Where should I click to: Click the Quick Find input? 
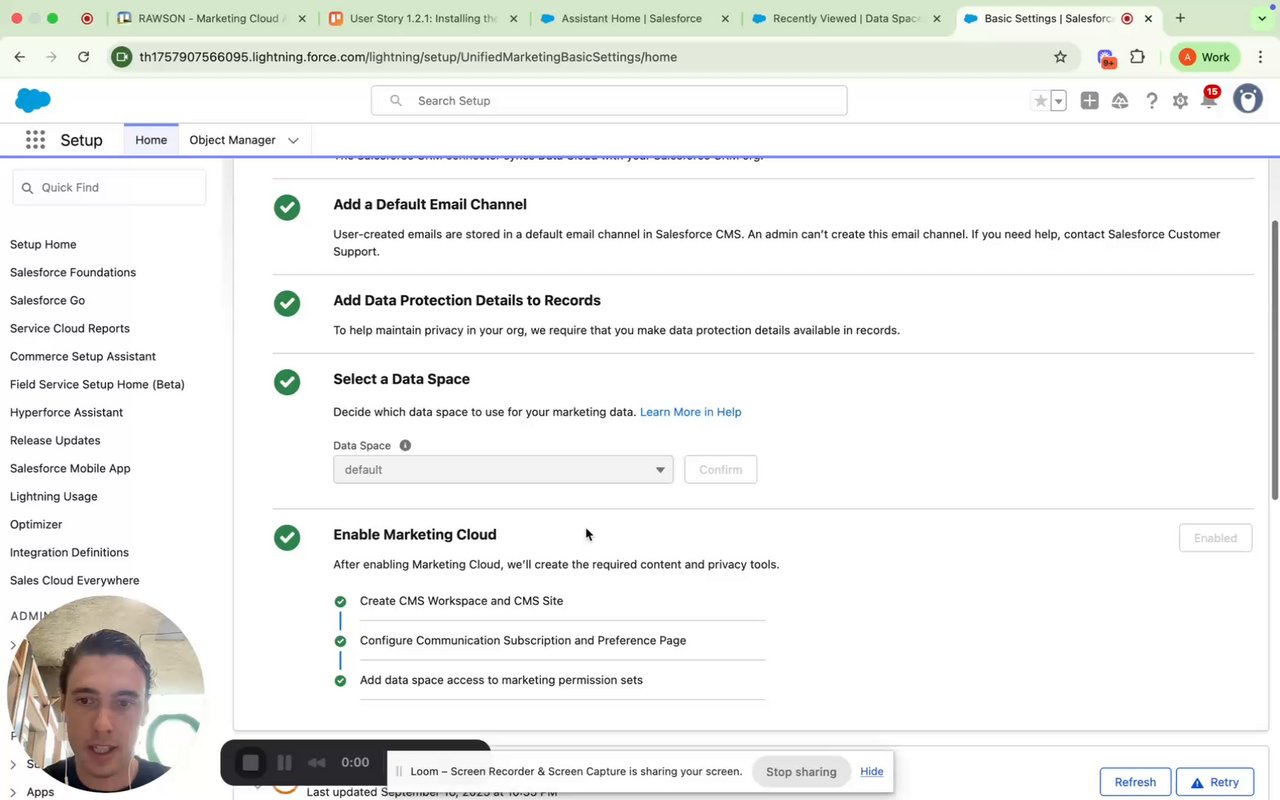pos(109,187)
